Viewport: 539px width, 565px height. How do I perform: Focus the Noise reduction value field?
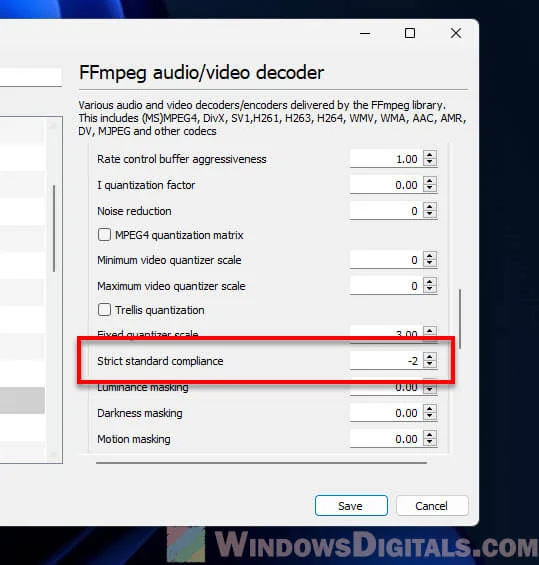(x=386, y=211)
